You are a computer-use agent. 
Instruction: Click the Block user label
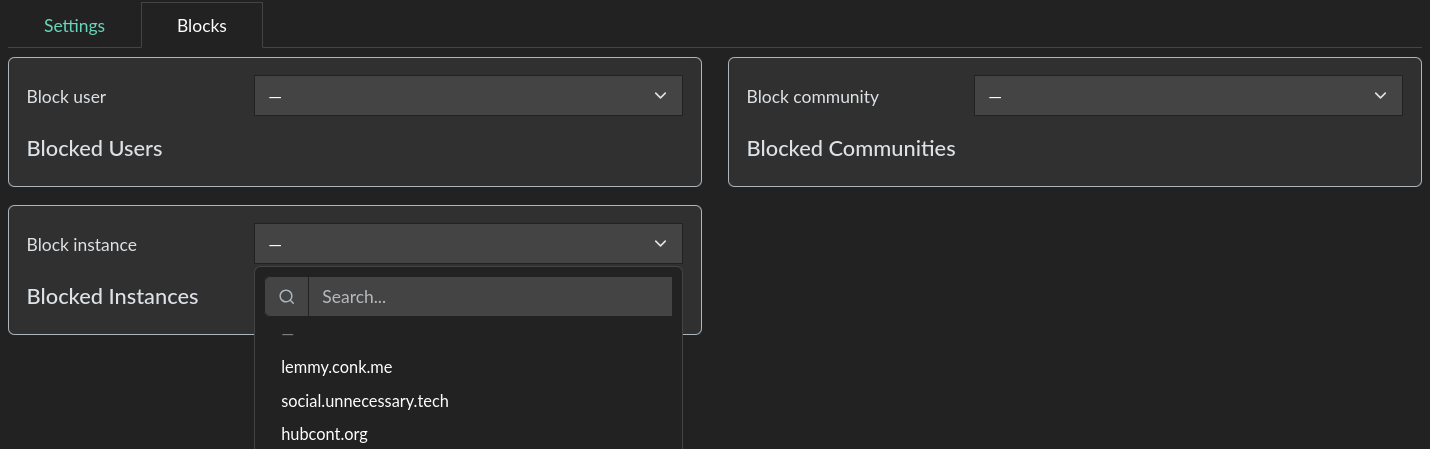[x=66, y=97]
